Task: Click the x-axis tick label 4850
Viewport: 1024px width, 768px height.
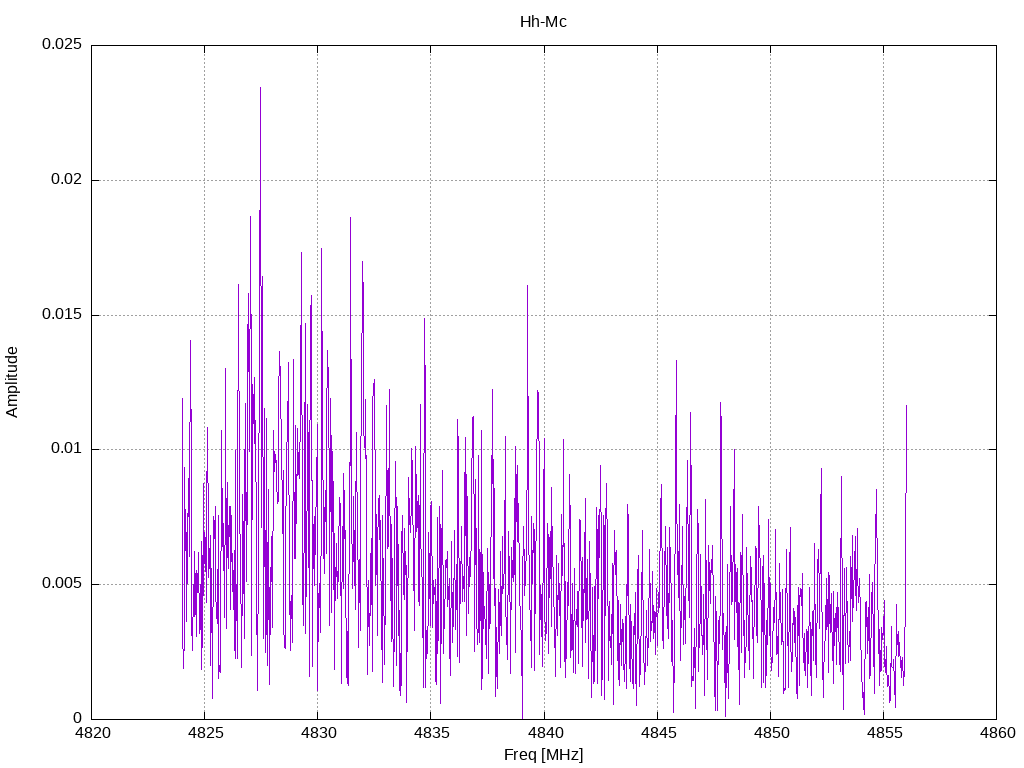Action: coord(771,733)
